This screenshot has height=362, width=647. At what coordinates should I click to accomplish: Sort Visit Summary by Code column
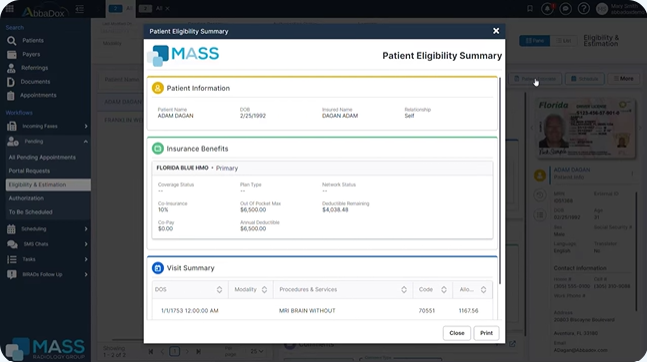(x=444, y=290)
